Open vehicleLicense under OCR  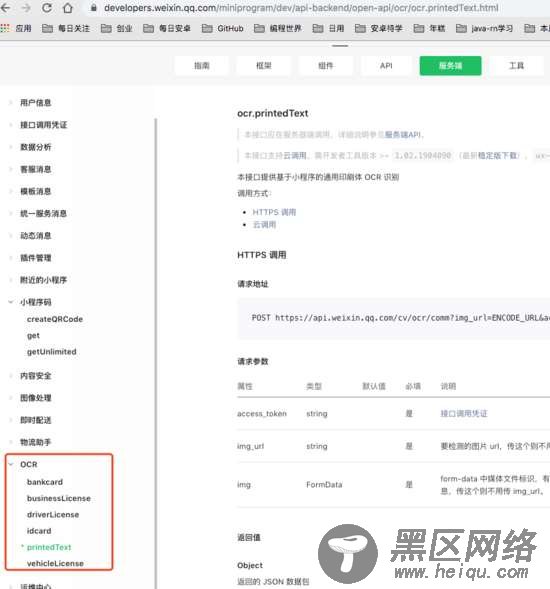point(55,563)
